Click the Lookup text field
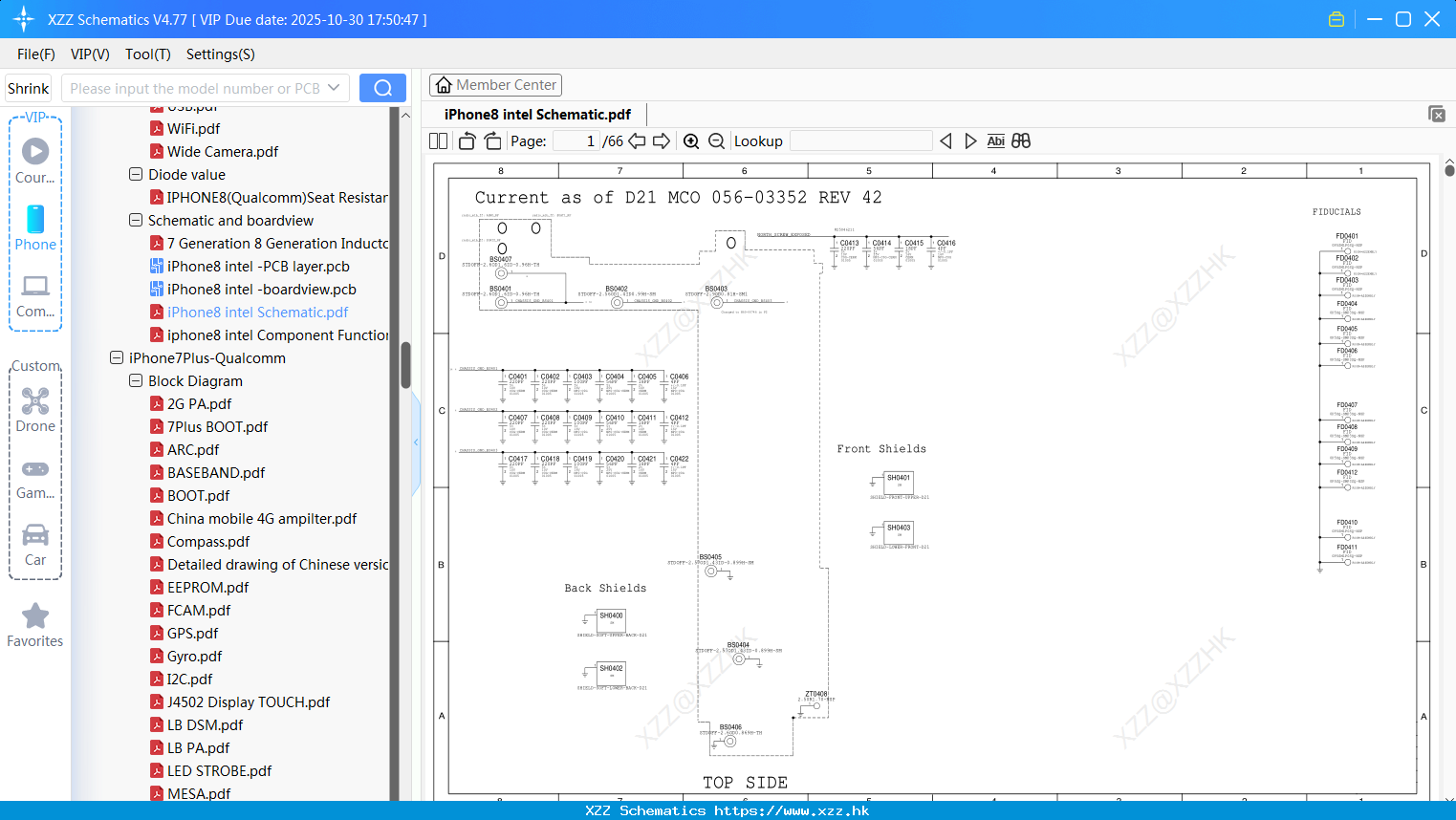Screen dimensions: 1456x820 coord(861,140)
